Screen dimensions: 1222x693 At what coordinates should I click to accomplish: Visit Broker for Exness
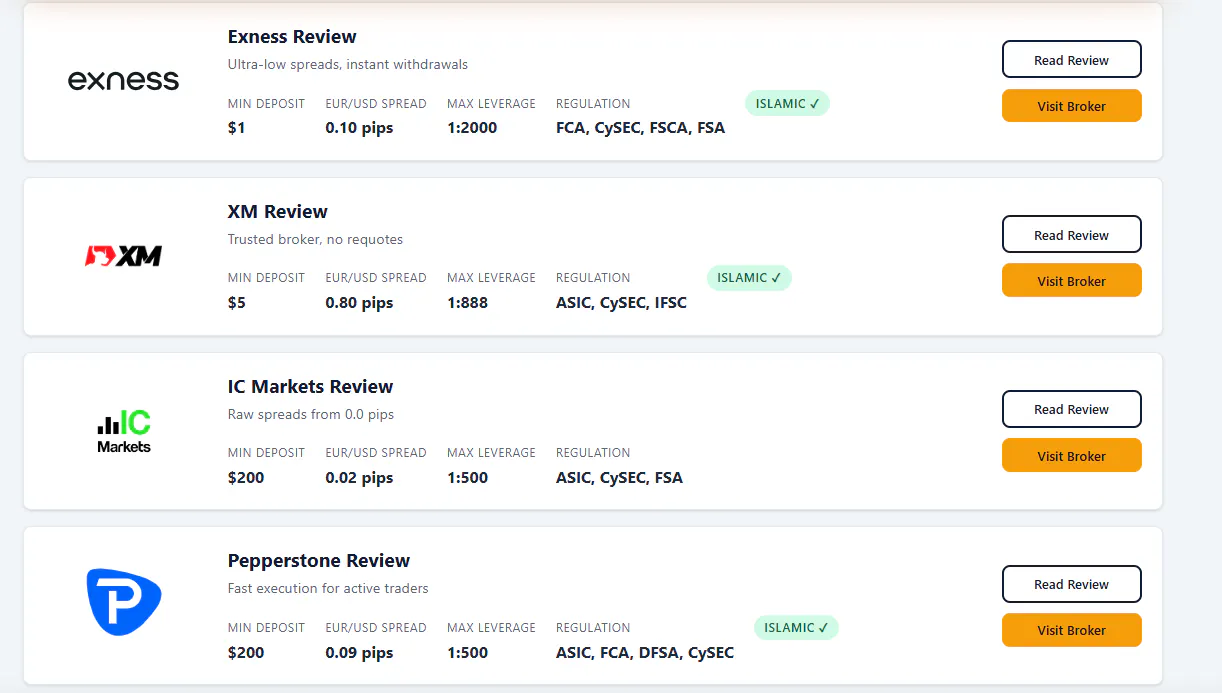pos(1071,106)
